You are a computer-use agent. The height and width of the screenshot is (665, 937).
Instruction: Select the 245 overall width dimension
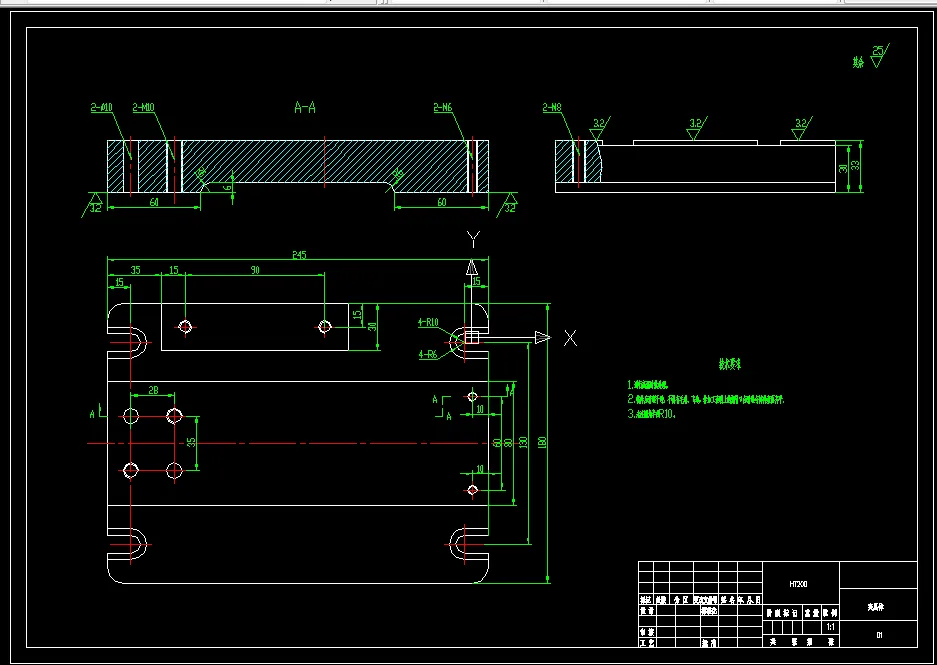[299, 255]
